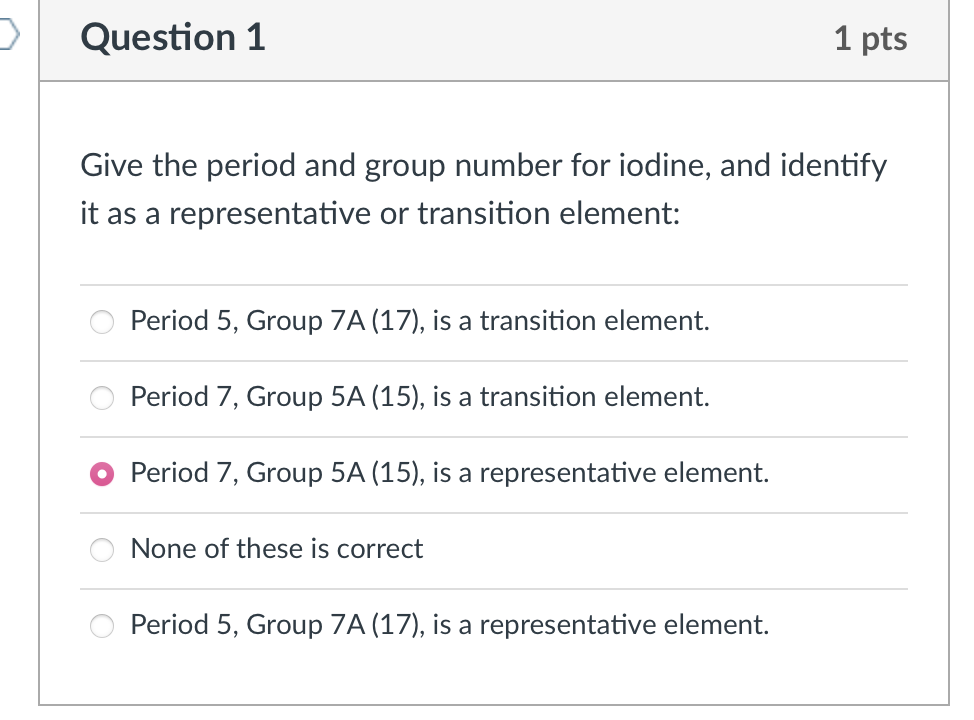Click the "1 pts" points label
Viewport: 974px width, 720px height.
point(870,39)
